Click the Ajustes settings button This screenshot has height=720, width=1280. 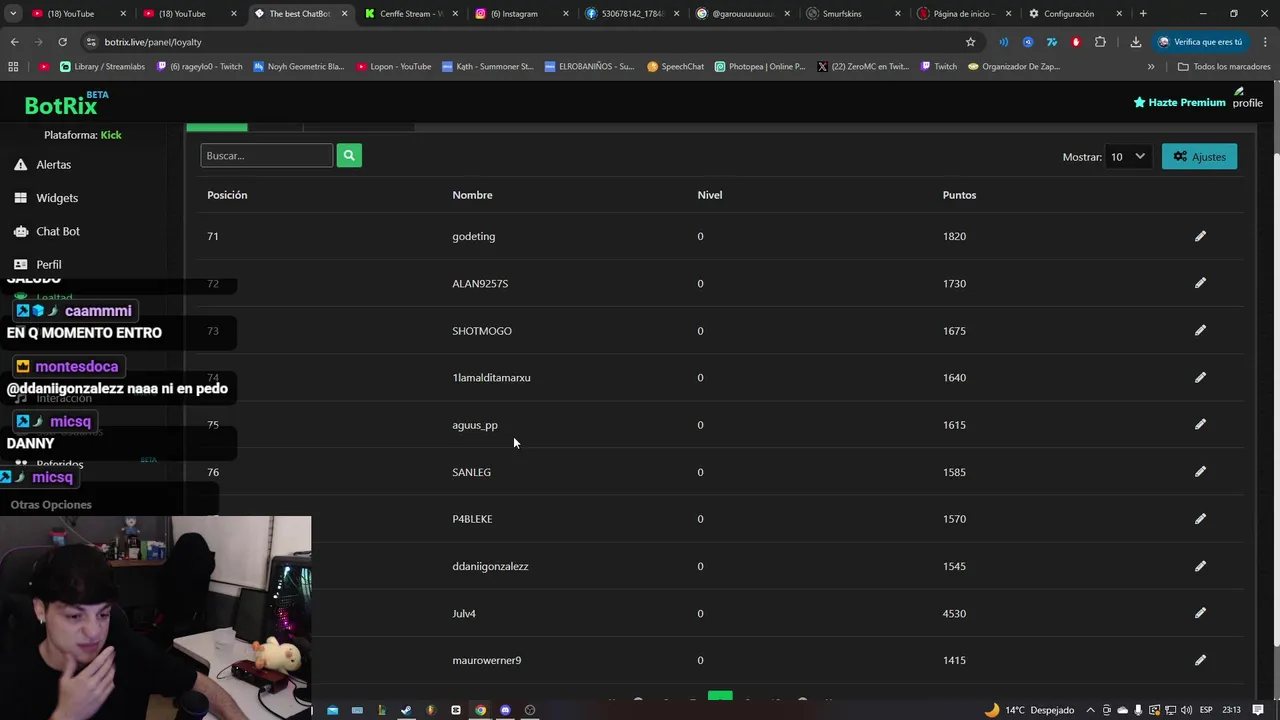click(x=1199, y=157)
